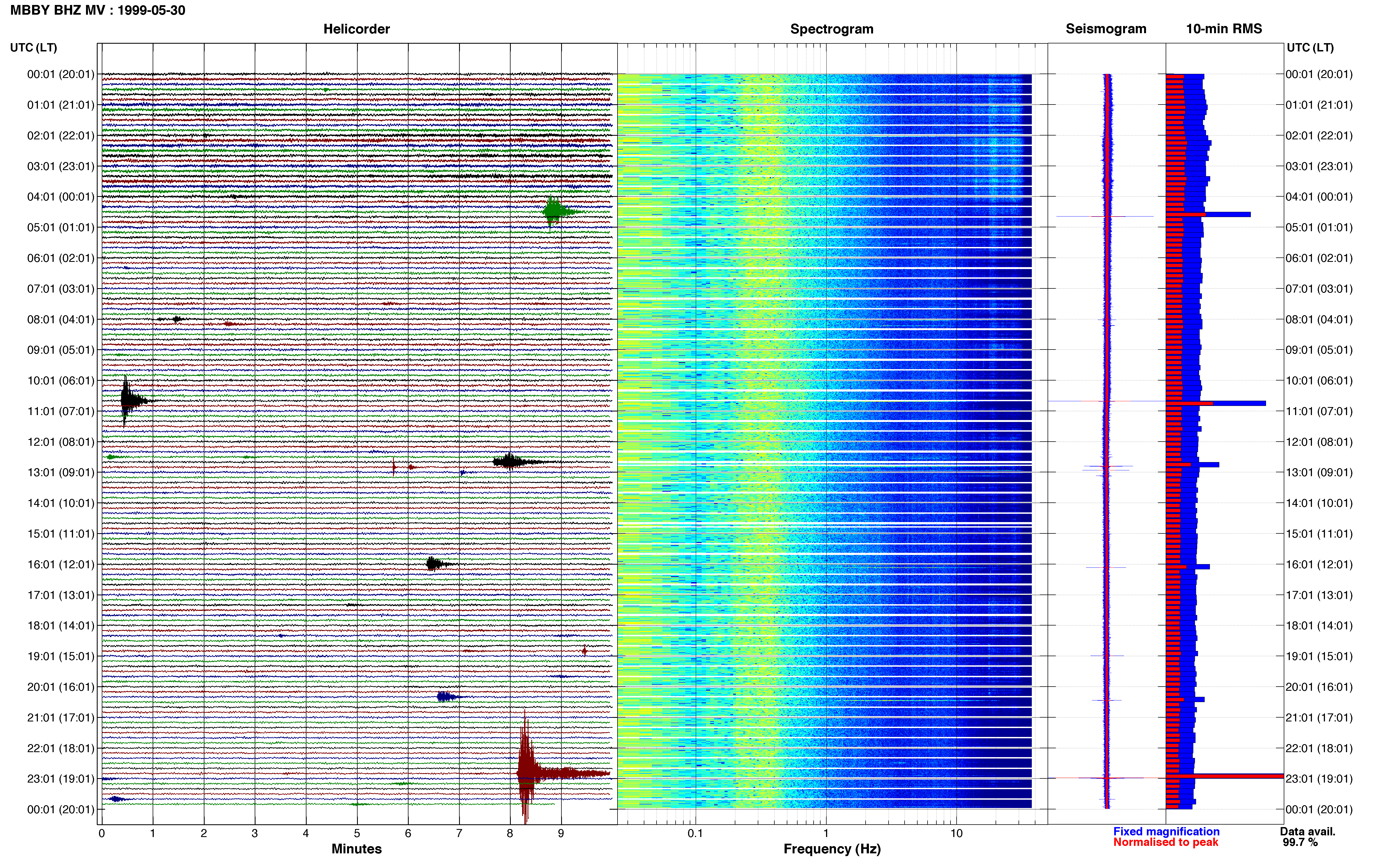The height and width of the screenshot is (868, 1388).
Task: Click left time label '16:01 (12:01)'
Action: click(61, 564)
